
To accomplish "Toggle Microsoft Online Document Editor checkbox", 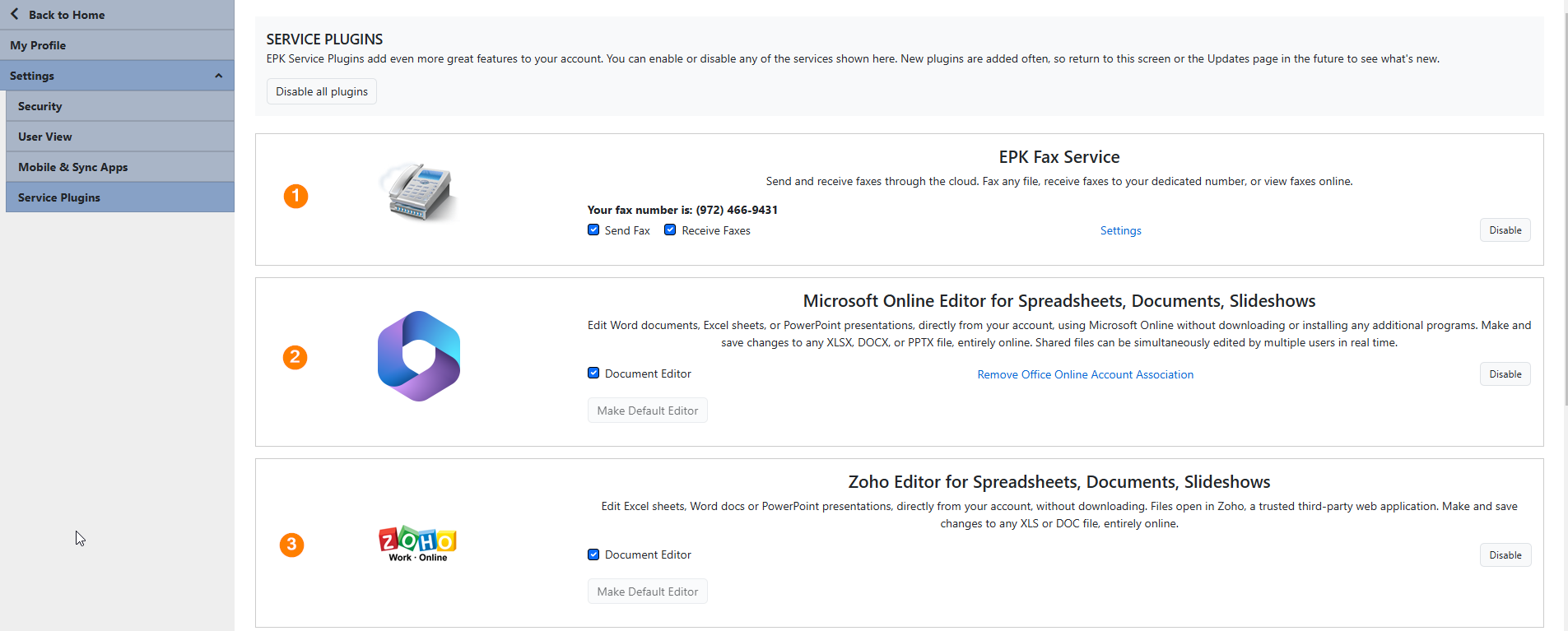I will click(x=593, y=373).
